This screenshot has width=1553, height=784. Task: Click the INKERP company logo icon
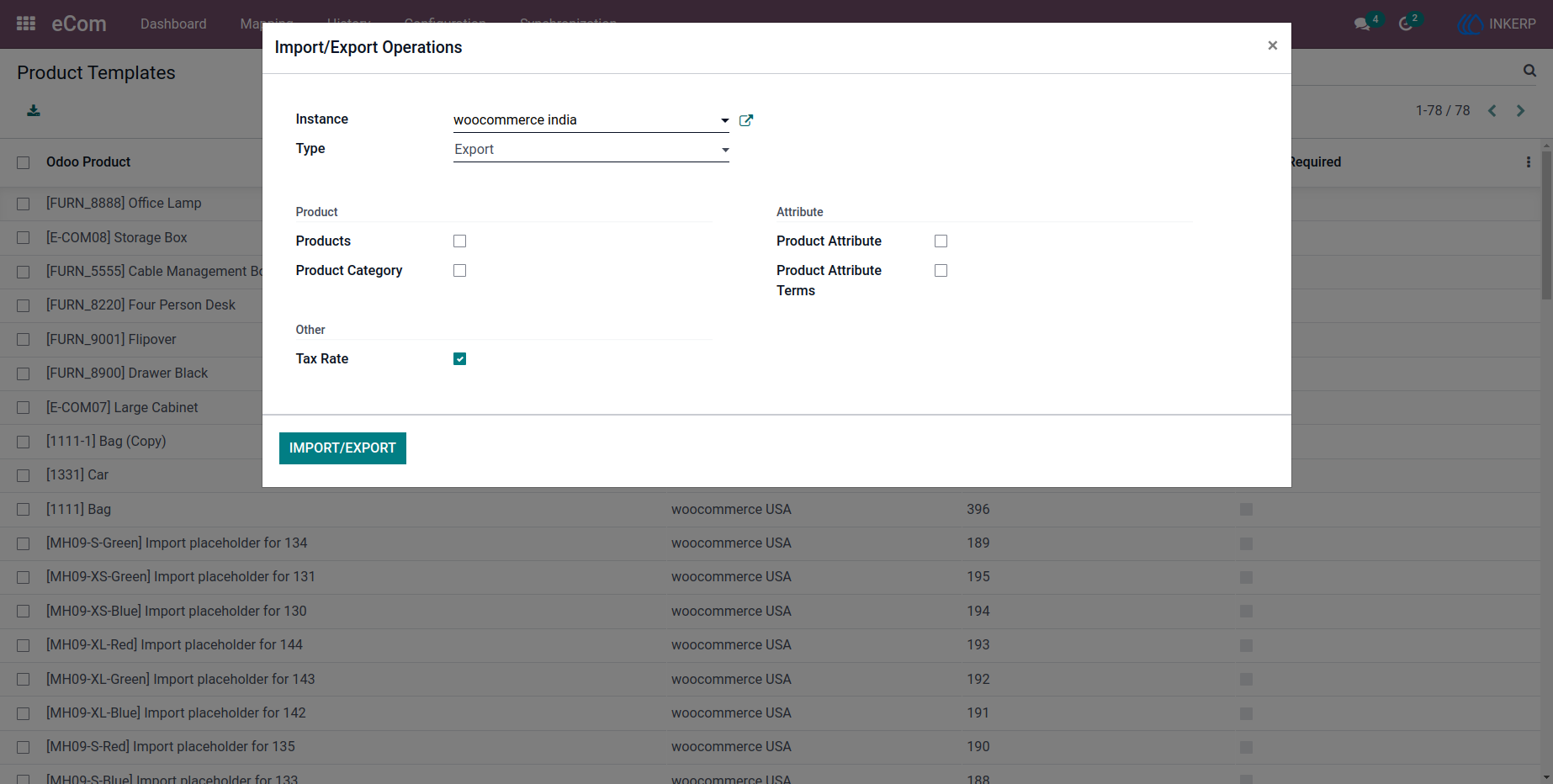(1470, 24)
